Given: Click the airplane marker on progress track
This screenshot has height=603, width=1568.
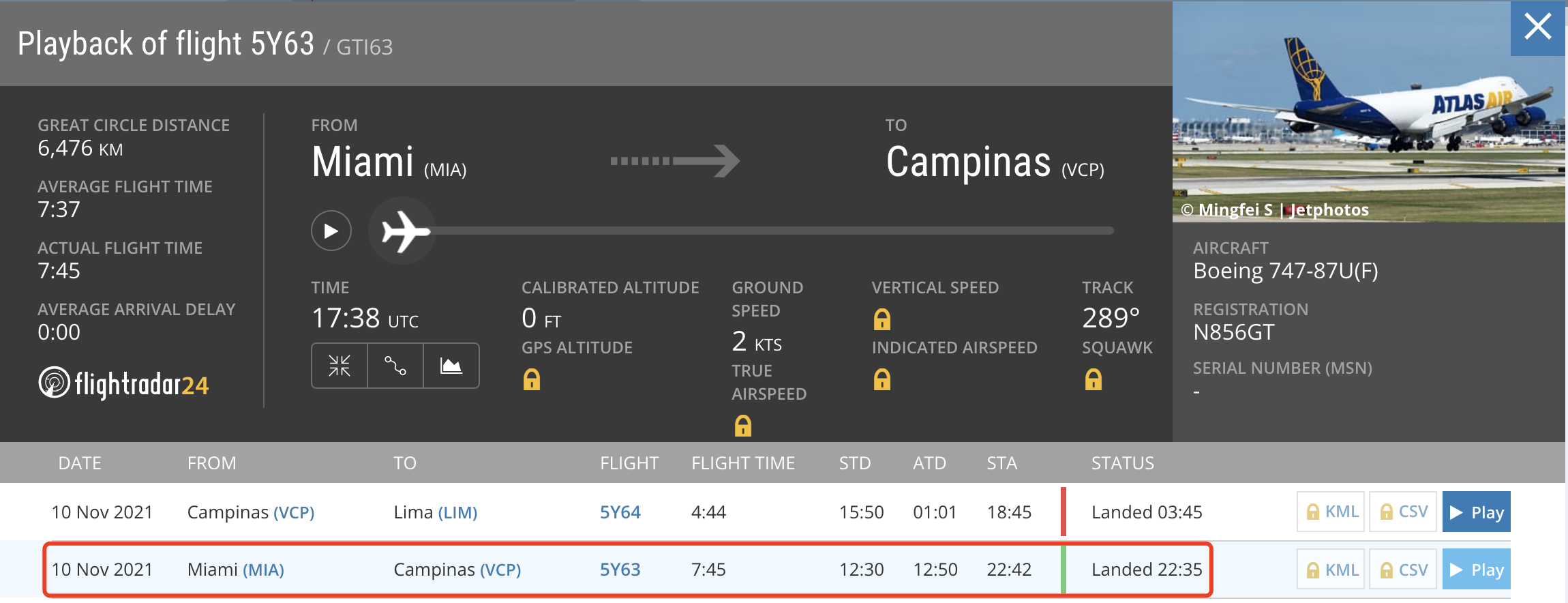Looking at the screenshot, I should click(404, 231).
